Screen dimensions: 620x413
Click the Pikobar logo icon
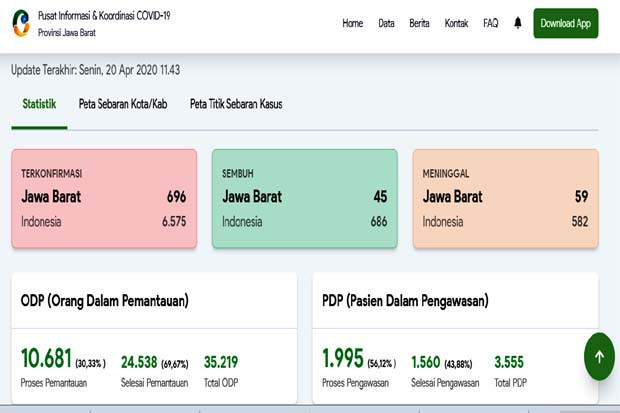point(21,23)
